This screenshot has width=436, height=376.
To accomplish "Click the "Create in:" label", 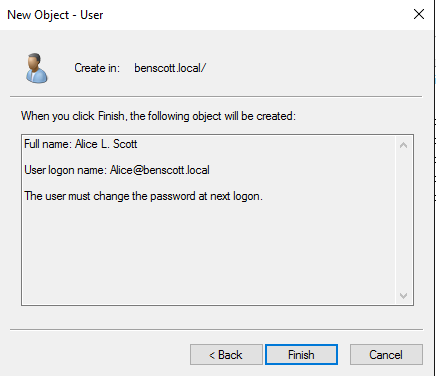I will 97,68.
